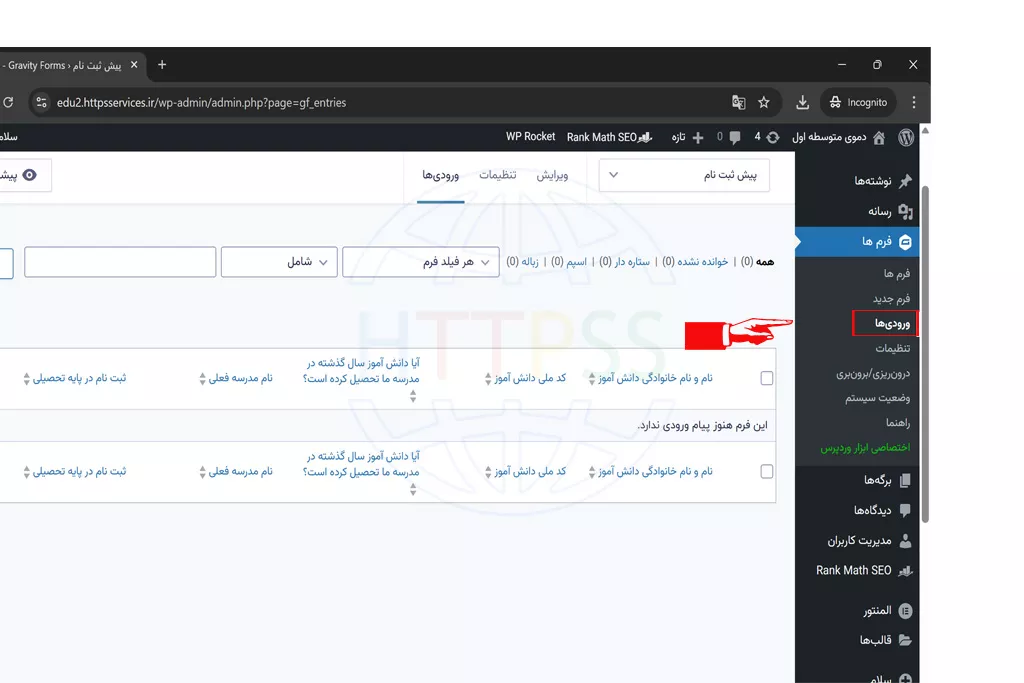1024x683 pixels.
Task: Expand the شامل operator dropdown
Action: pyautogui.click(x=279, y=262)
